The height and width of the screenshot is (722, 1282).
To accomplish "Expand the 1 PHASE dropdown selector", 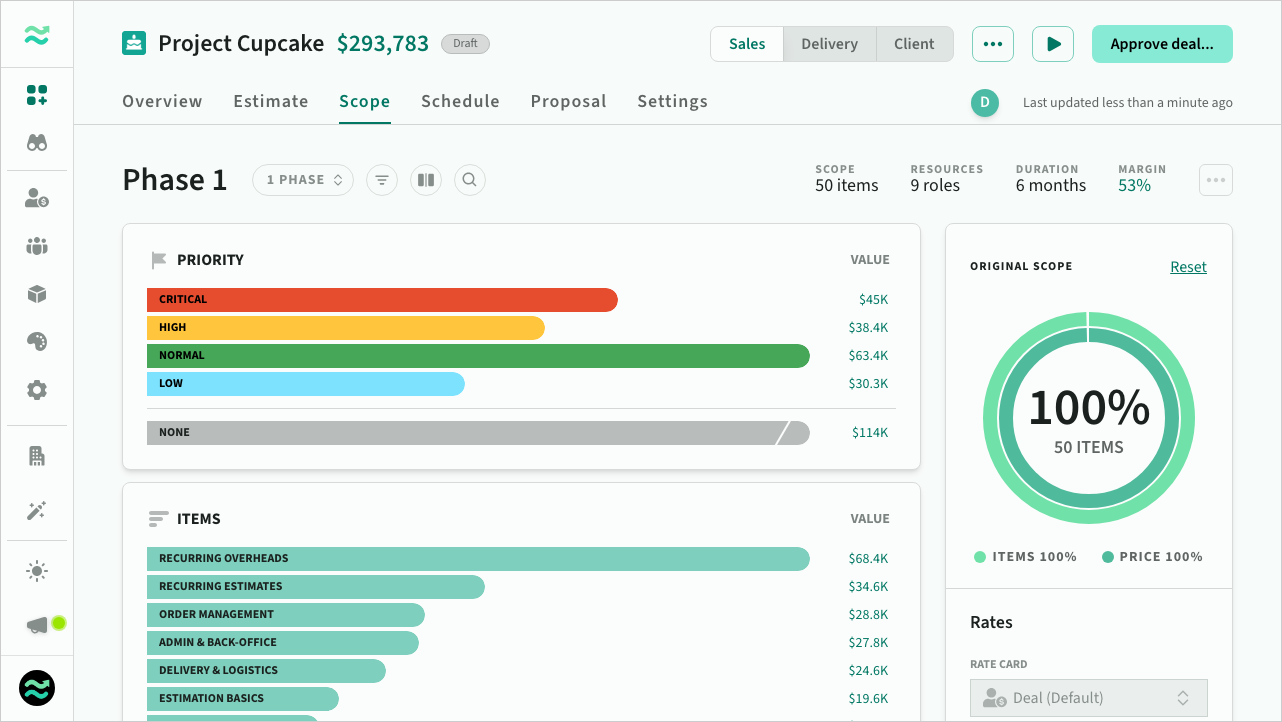I will point(303,180).
